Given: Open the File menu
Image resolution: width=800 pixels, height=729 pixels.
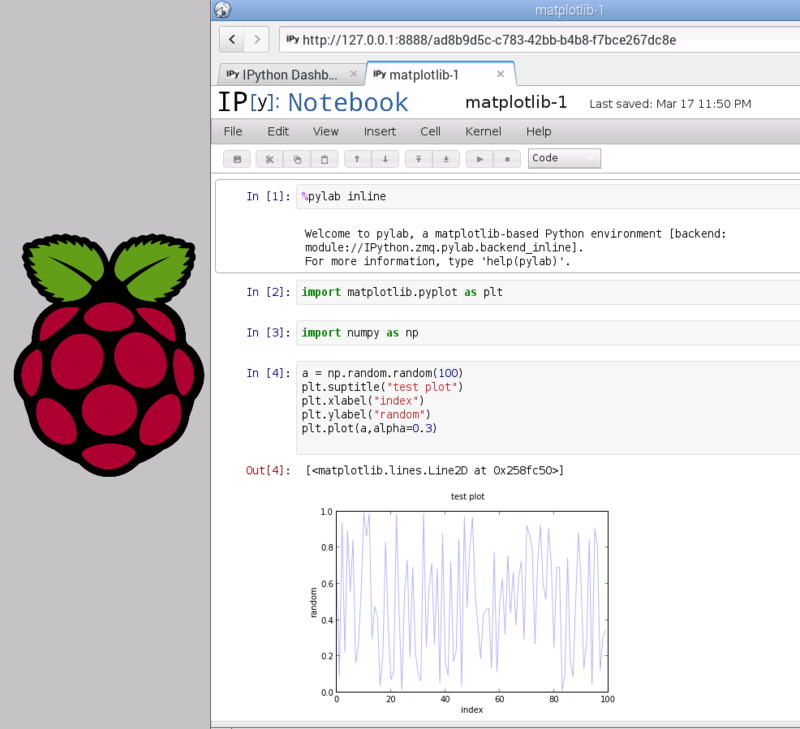Looking at the screenshot, I should (x=233, y=132).
